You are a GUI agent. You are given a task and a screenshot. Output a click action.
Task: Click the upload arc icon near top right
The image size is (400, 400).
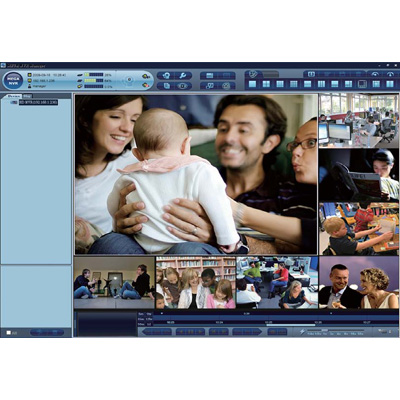click(x=376, y=74)
